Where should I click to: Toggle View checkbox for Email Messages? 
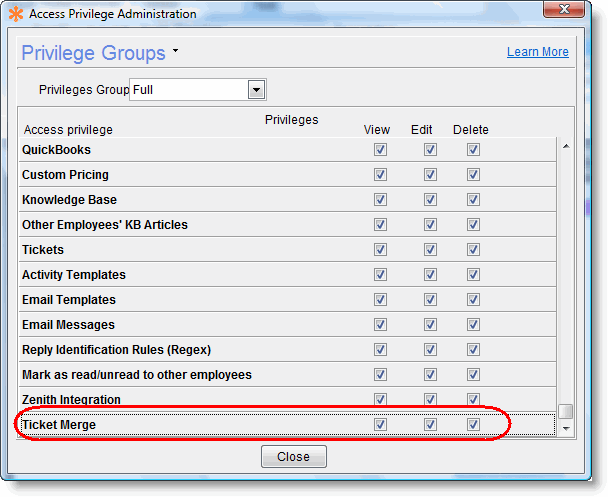380,325
